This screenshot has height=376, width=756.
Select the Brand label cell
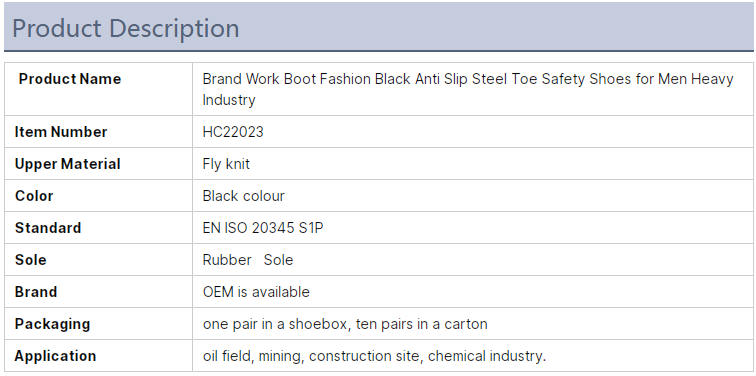point(98,292)
